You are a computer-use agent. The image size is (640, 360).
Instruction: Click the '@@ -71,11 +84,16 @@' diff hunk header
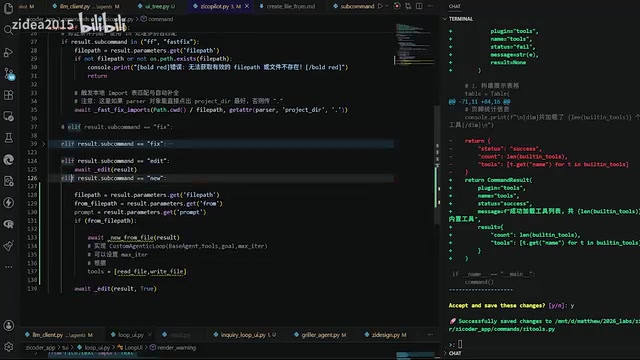pos(480,102)
